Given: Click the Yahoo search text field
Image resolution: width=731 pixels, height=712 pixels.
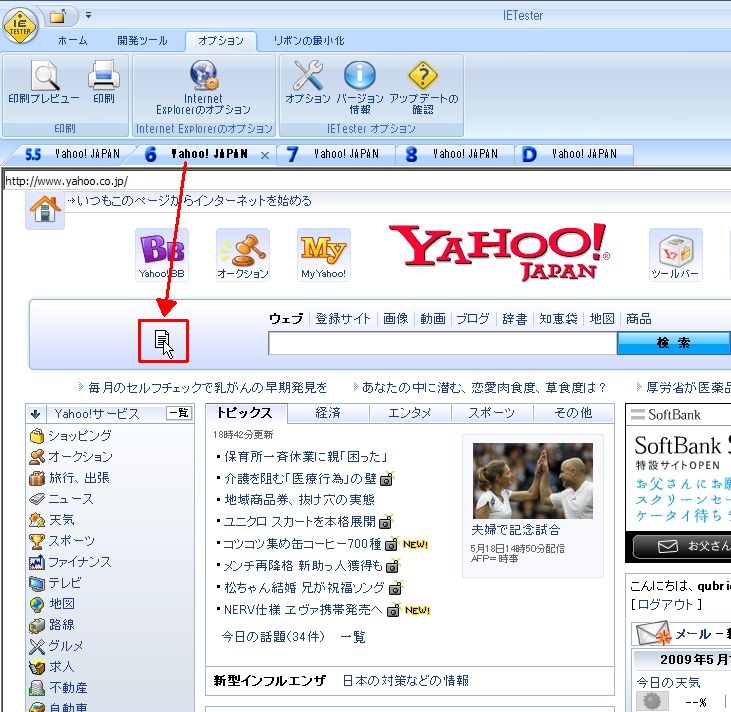Looking at the screenshot, I should tap(442, 343).
